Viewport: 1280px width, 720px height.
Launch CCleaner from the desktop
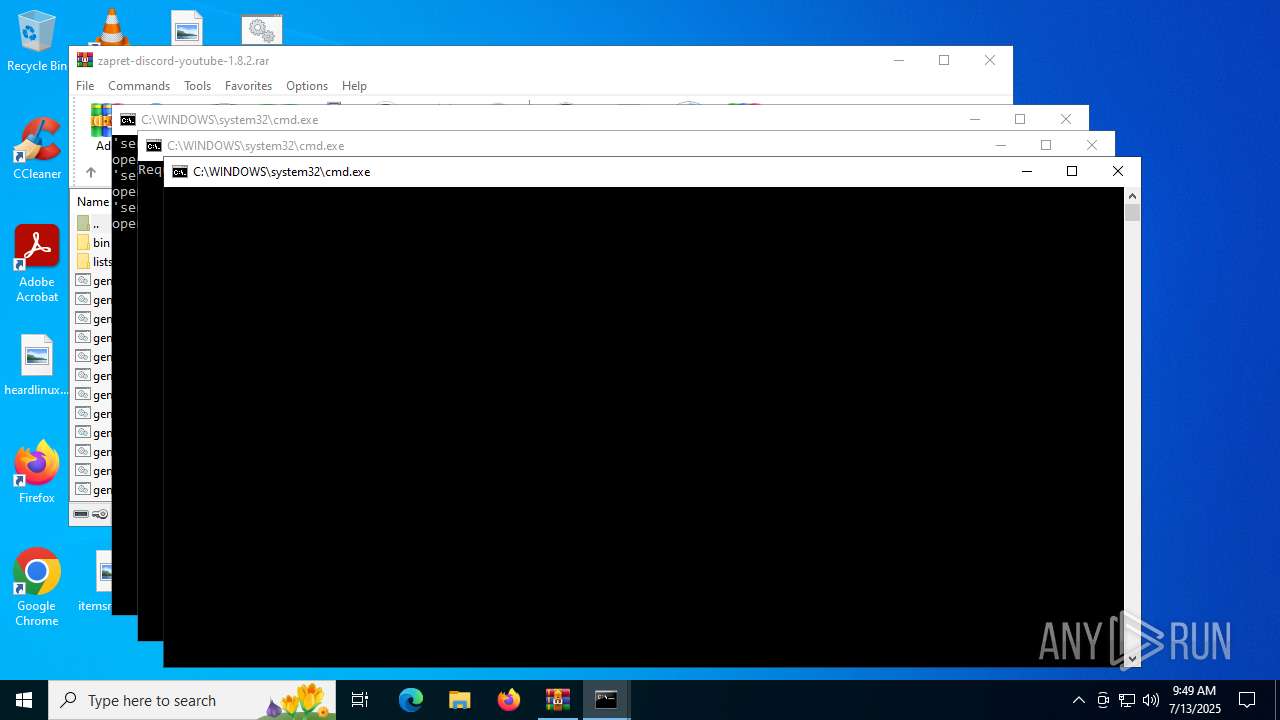click(37, 150)
